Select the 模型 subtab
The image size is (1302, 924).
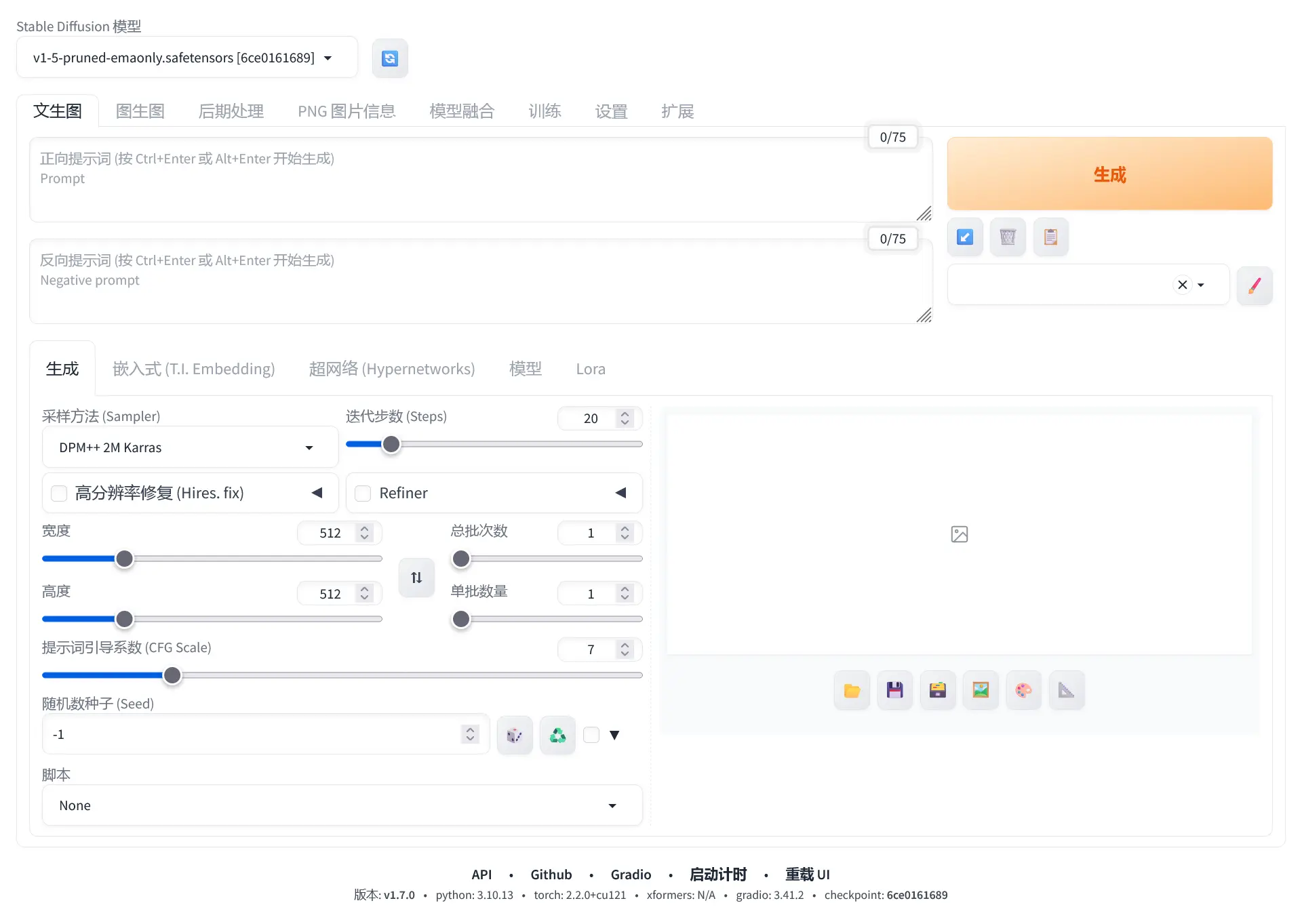coord(526,369)
